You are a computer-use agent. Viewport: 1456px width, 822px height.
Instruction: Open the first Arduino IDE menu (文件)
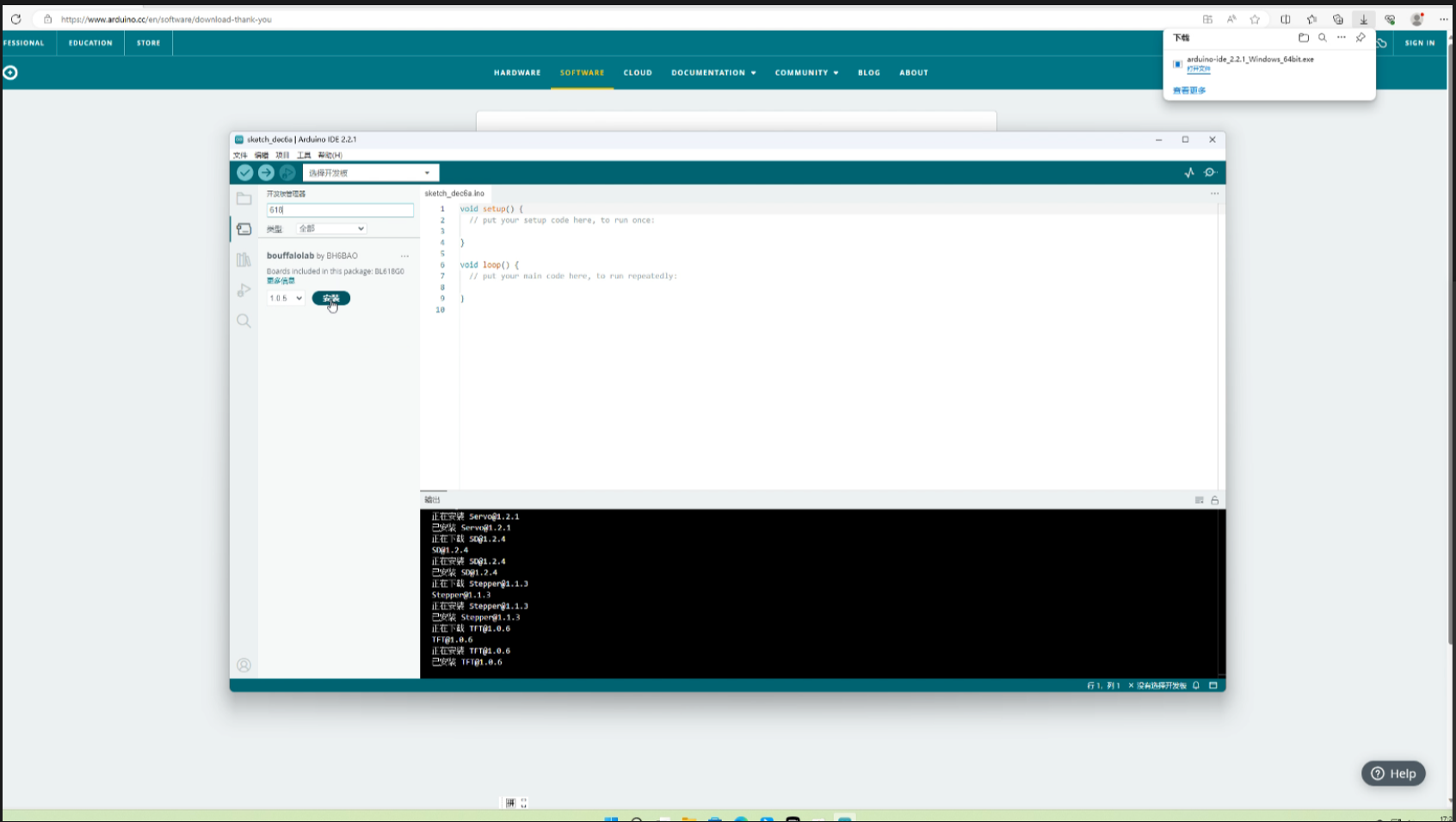[x=240, y=156]
